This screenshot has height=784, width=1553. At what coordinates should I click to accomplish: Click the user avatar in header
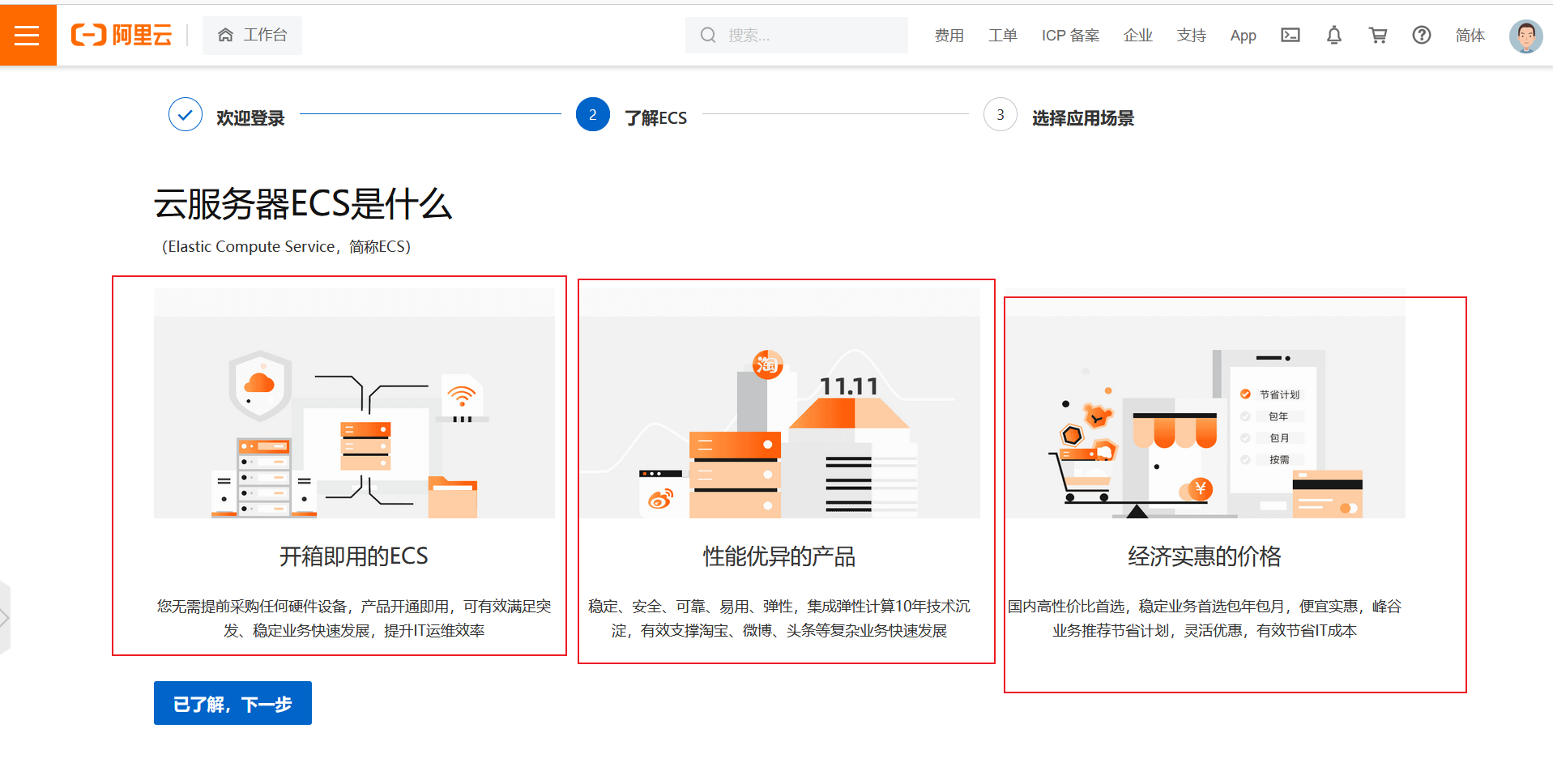(x=1525, y=36)
